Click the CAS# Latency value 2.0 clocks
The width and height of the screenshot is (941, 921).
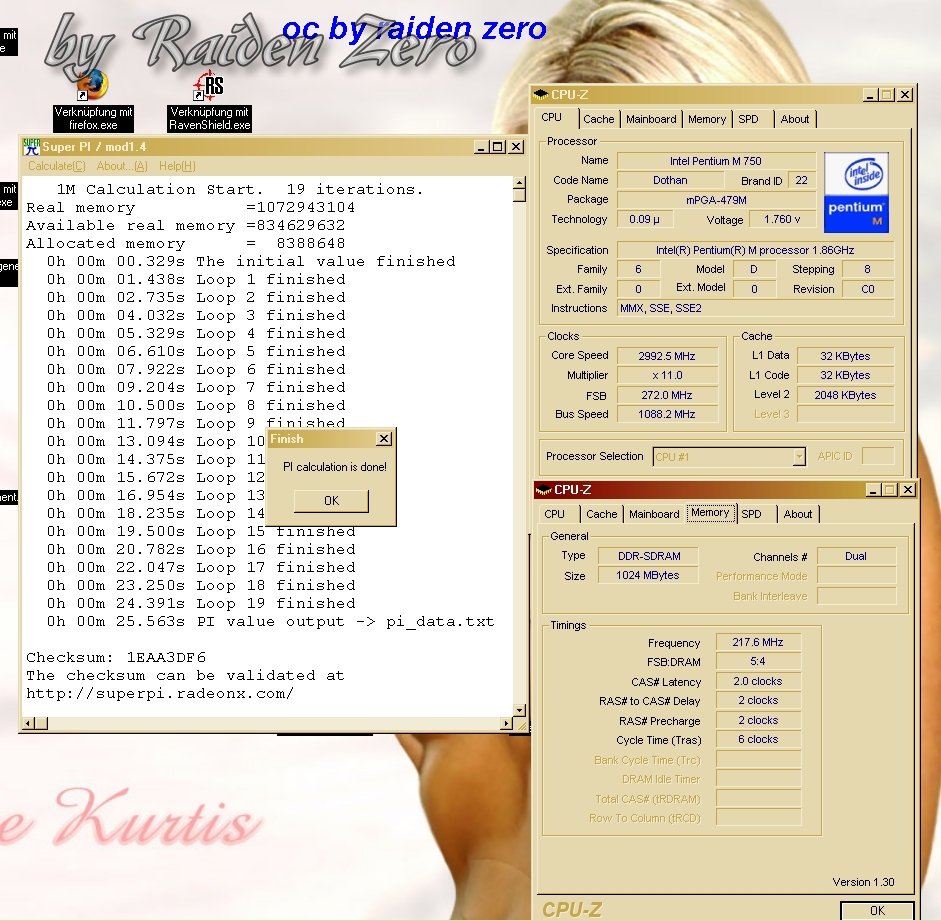coord(758,681)
